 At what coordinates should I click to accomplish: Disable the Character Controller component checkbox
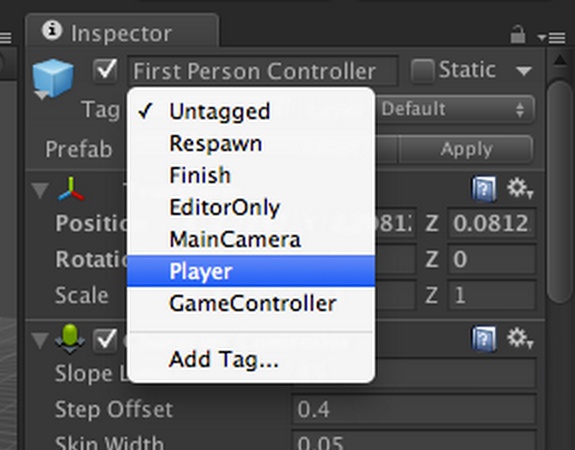[x=106, y=340]
